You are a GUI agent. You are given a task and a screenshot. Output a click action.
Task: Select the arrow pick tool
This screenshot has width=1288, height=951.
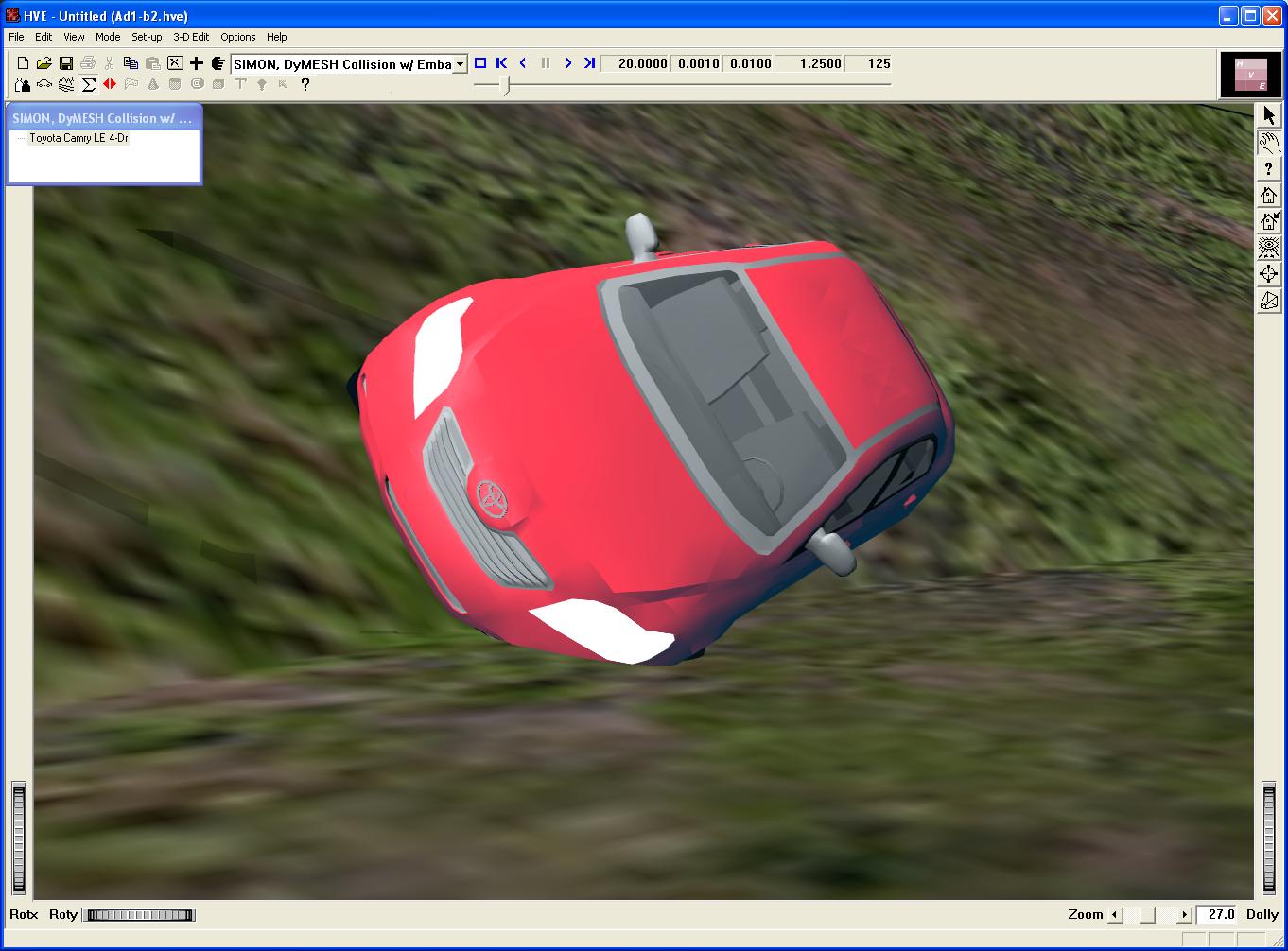[1268, 116]
